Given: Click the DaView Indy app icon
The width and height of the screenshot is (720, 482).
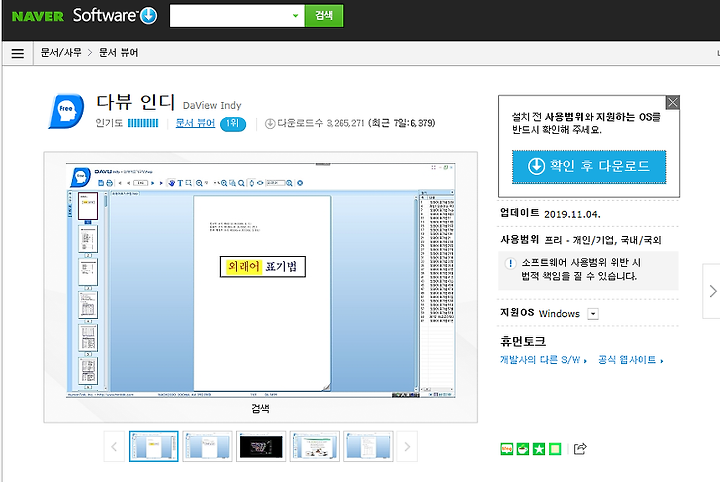Looking at the screenshot, I should 67,111.
